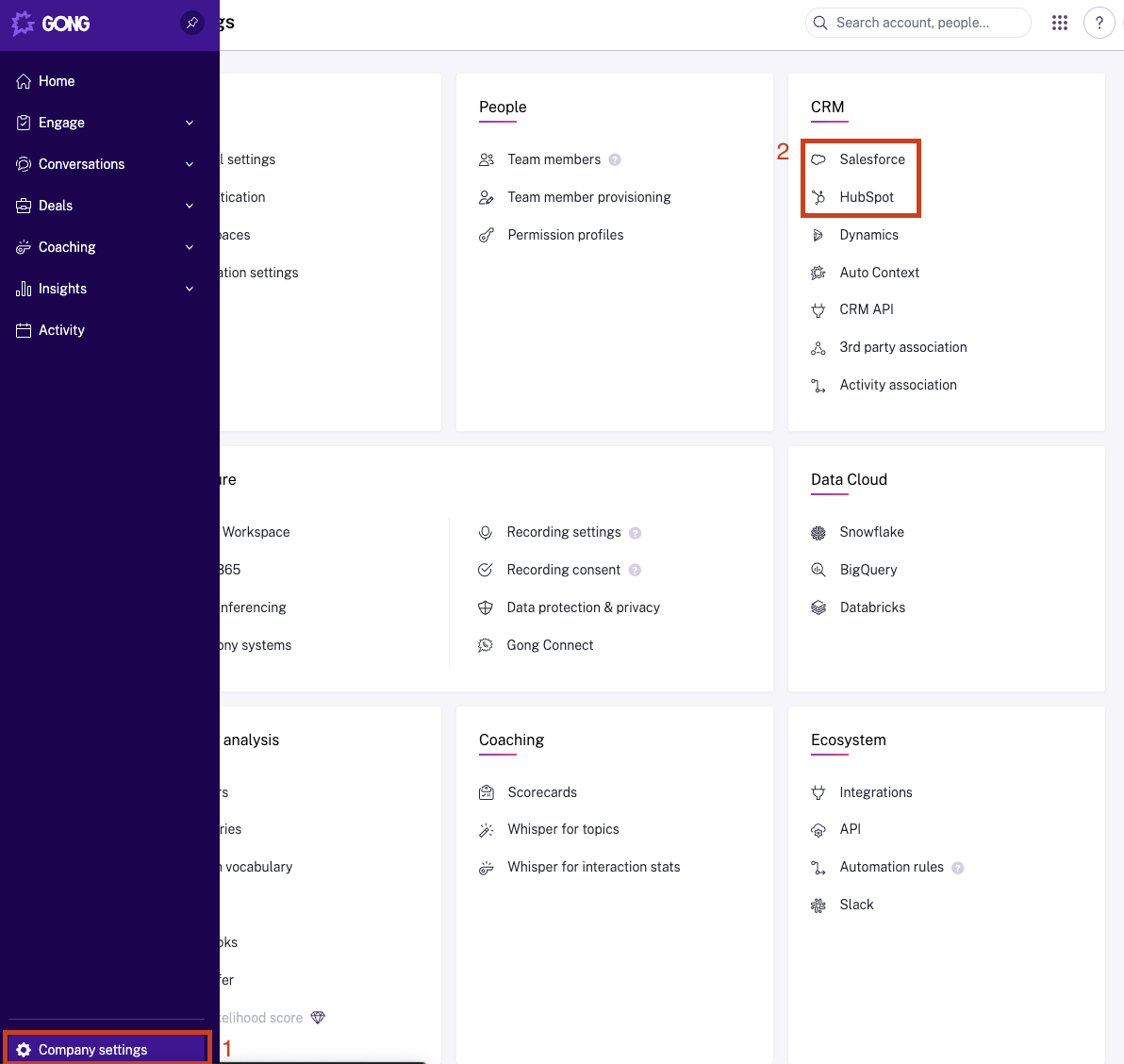
Task: Click the Dynamics icon
Action: click(x=818, y=235)
